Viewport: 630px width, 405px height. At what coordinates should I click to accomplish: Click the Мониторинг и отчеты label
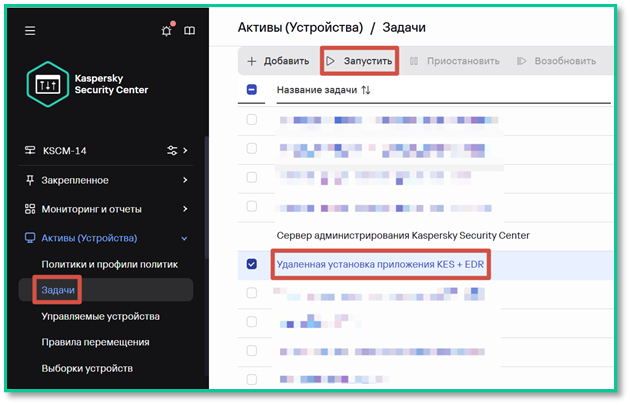pos(92,209)
